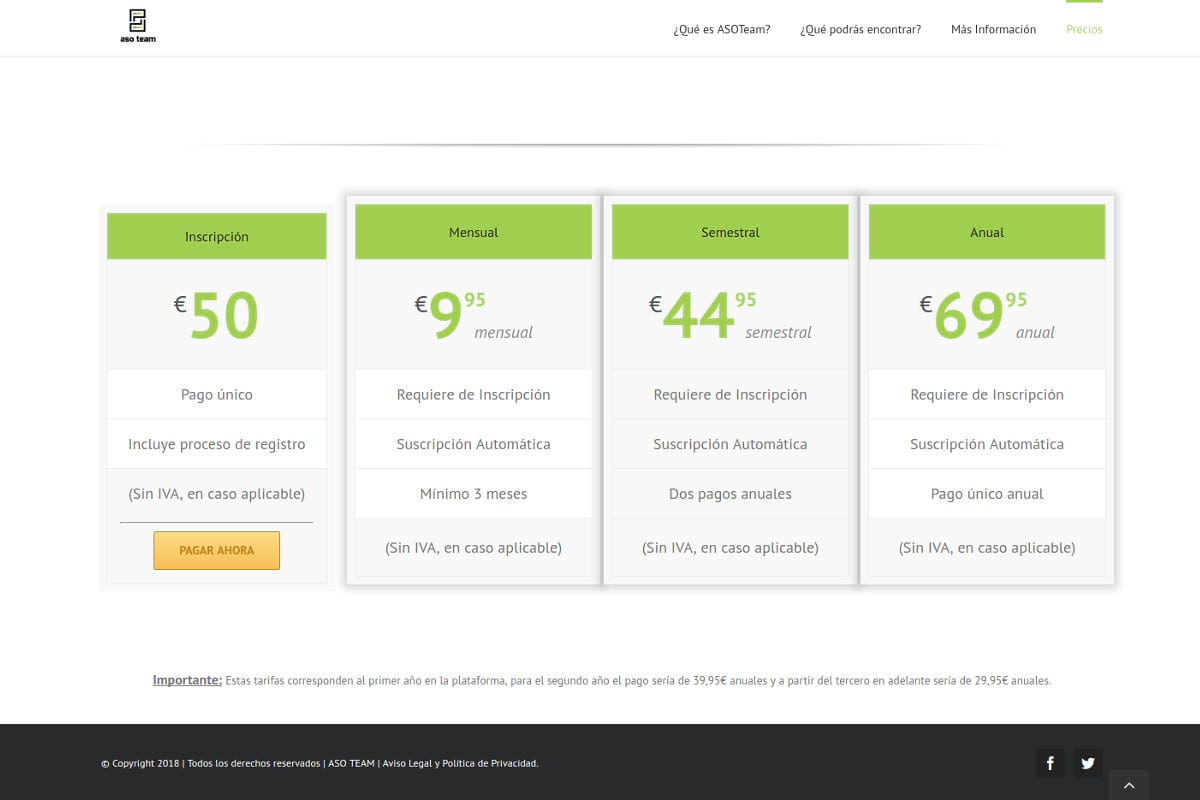Open the Facebook social icon

click(x=1050, y=764)
